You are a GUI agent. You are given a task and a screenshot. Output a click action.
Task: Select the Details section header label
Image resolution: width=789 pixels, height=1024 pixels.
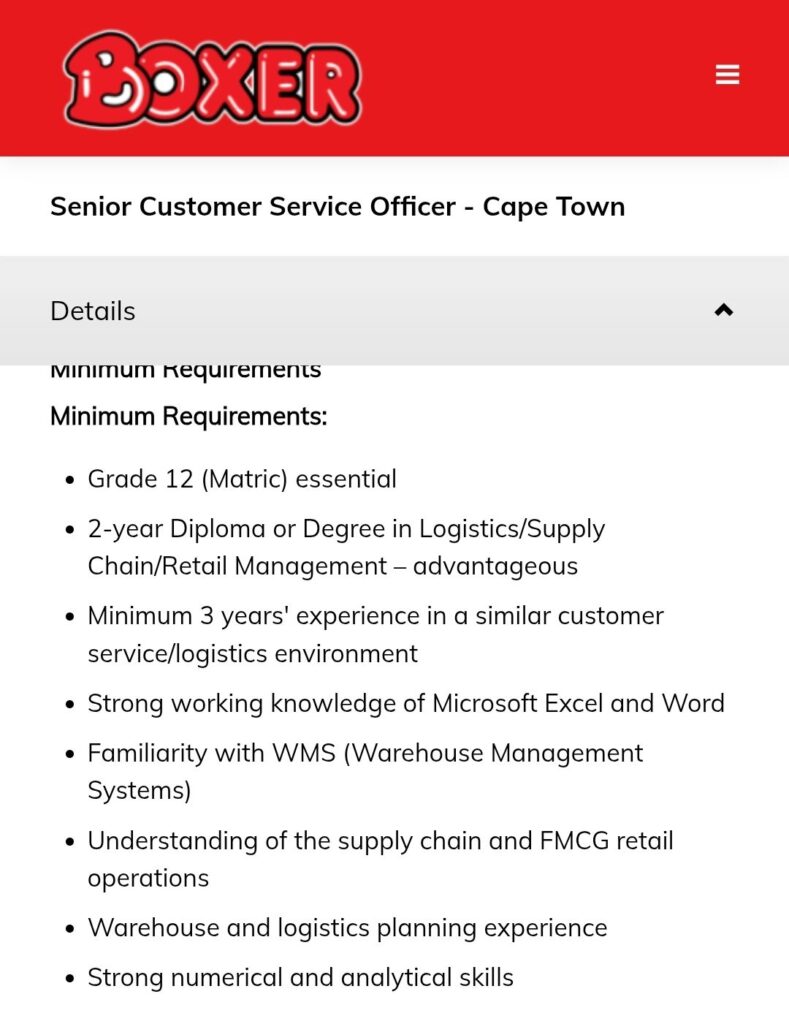point(93,311)
